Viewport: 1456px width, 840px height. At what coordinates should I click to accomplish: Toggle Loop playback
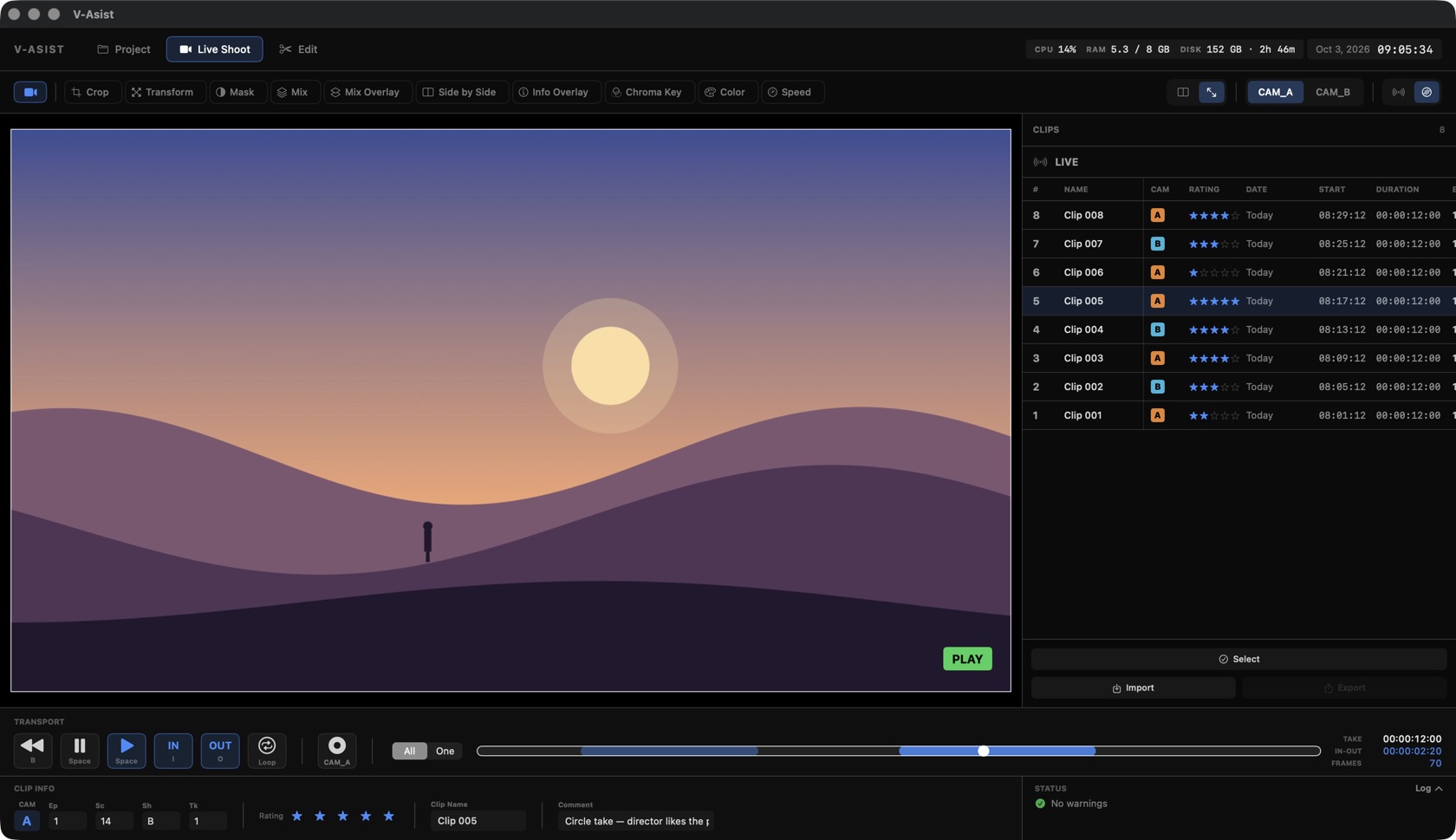tap(267, 751)
